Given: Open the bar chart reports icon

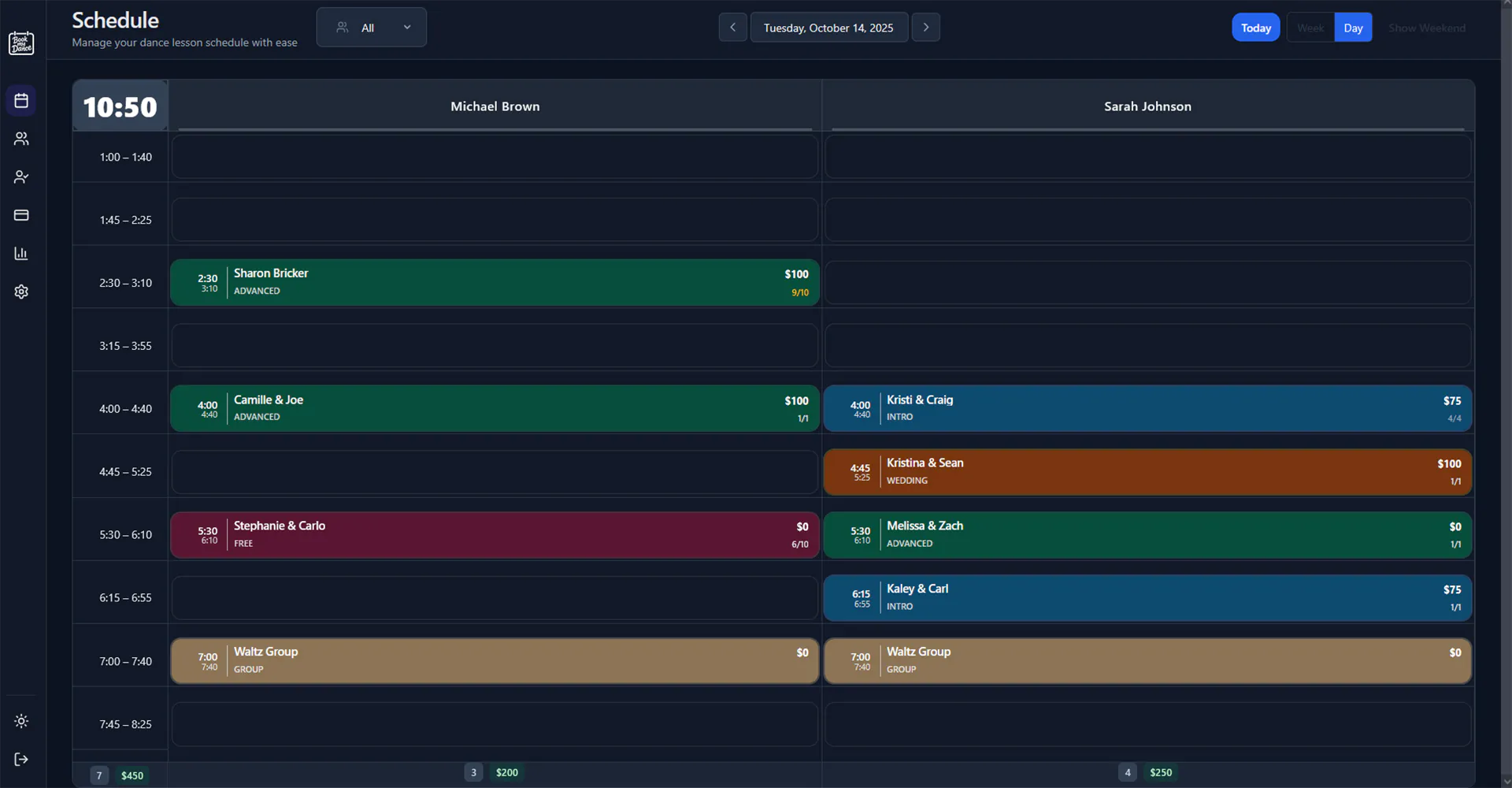Looking at the screenshot, I should pos(21,254).
